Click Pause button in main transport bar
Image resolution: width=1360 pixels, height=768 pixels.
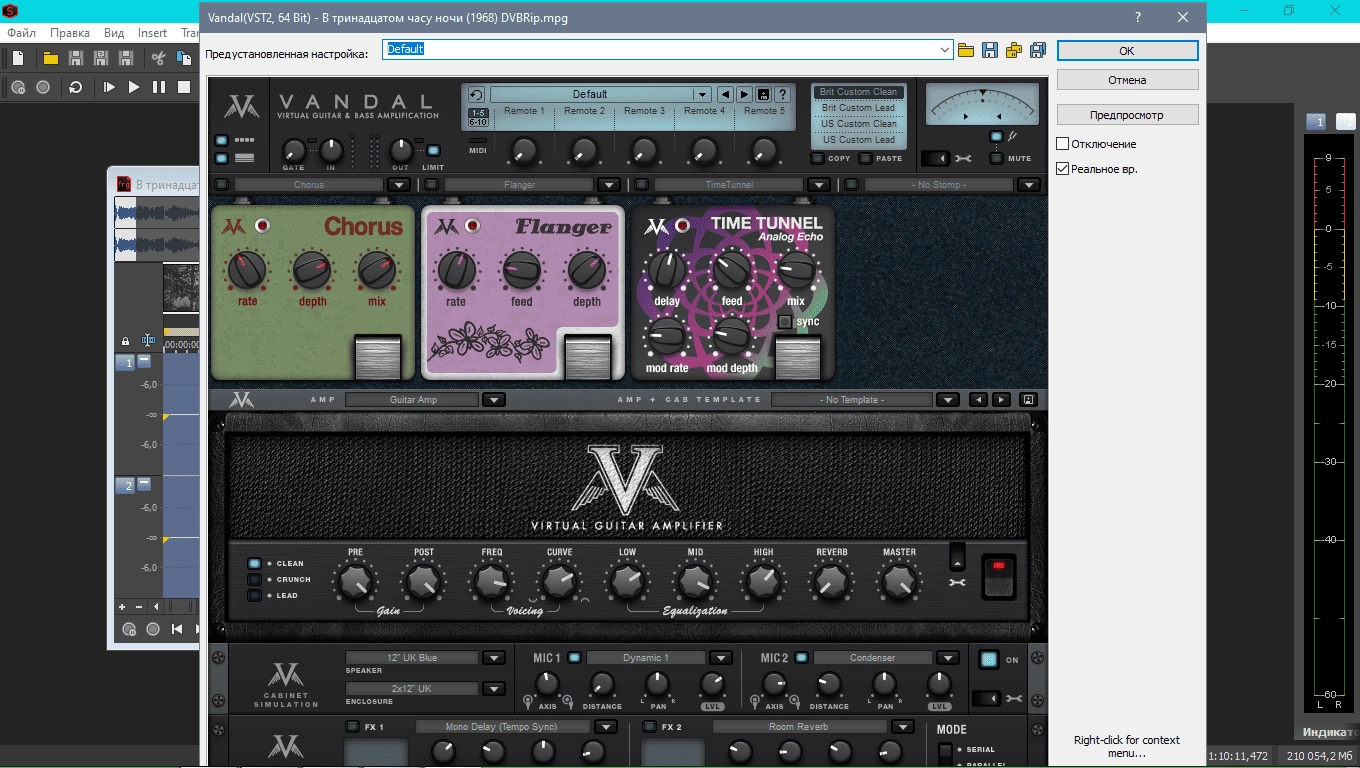pos(159,87)
